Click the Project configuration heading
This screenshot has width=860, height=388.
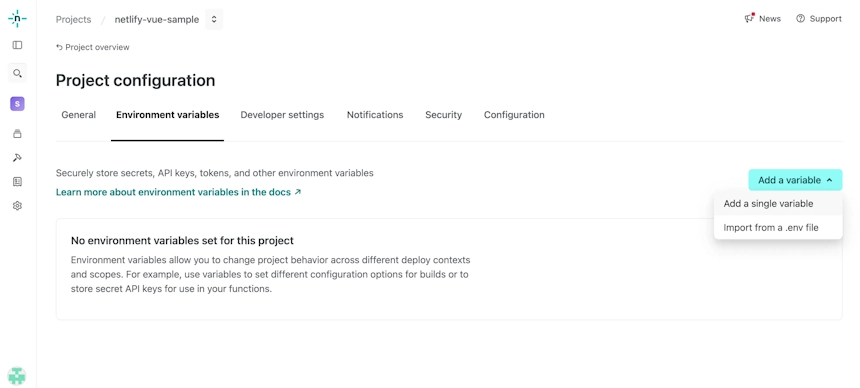[135, 80]
